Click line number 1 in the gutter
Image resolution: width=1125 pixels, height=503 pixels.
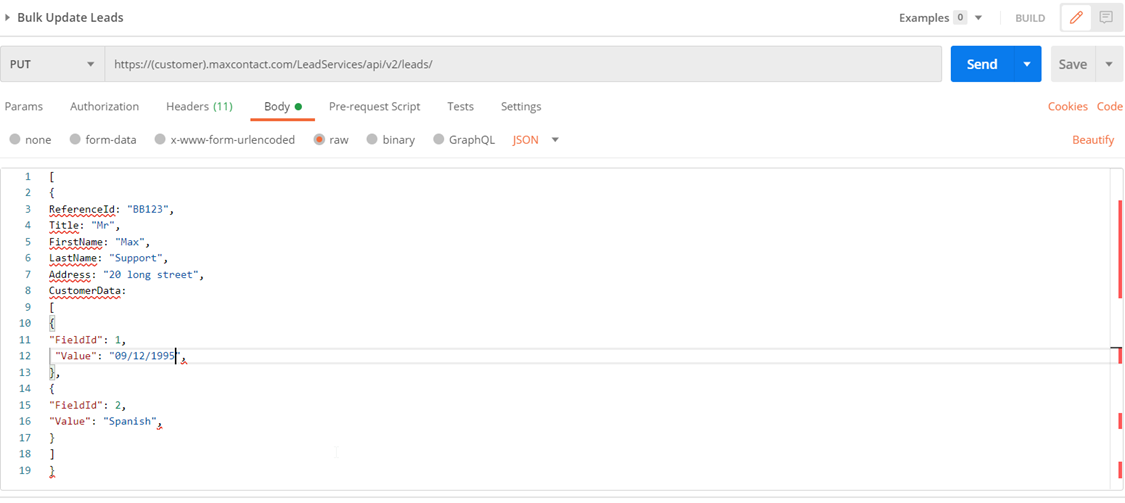pos(27,177)
